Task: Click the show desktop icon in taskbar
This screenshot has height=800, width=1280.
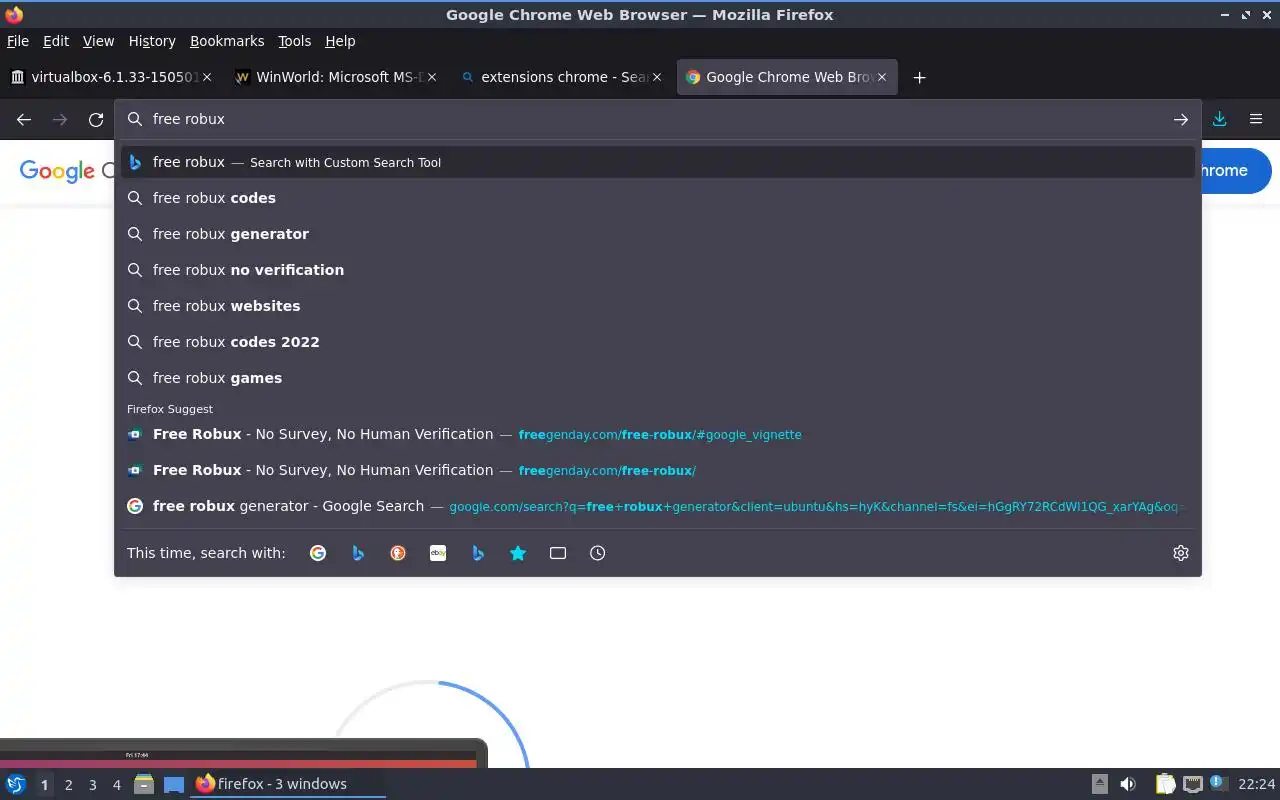Action: (x=174, y=784)
